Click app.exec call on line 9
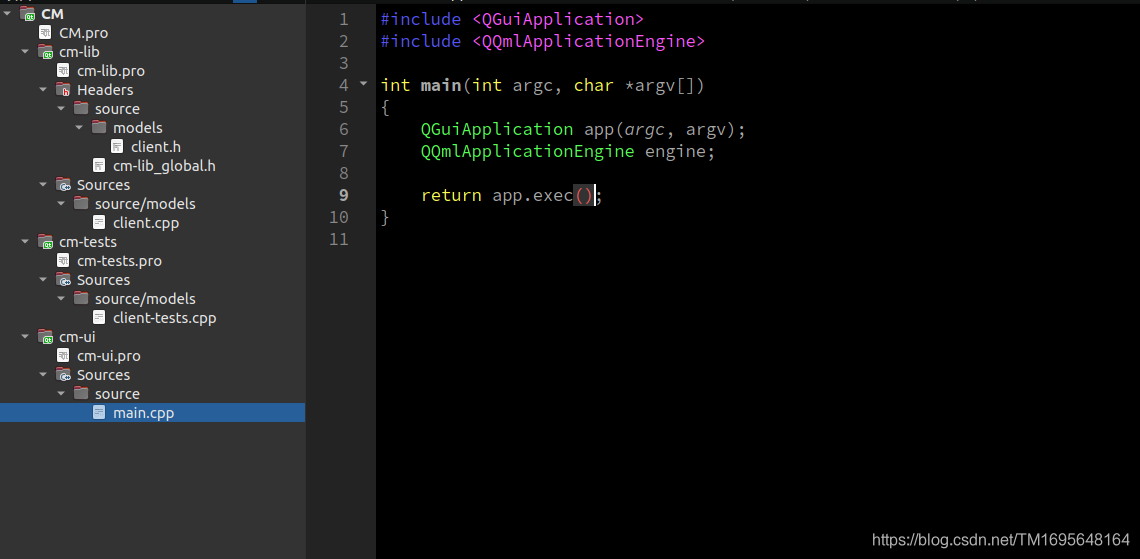This screenshot has width=1140, height=559. 543,195
